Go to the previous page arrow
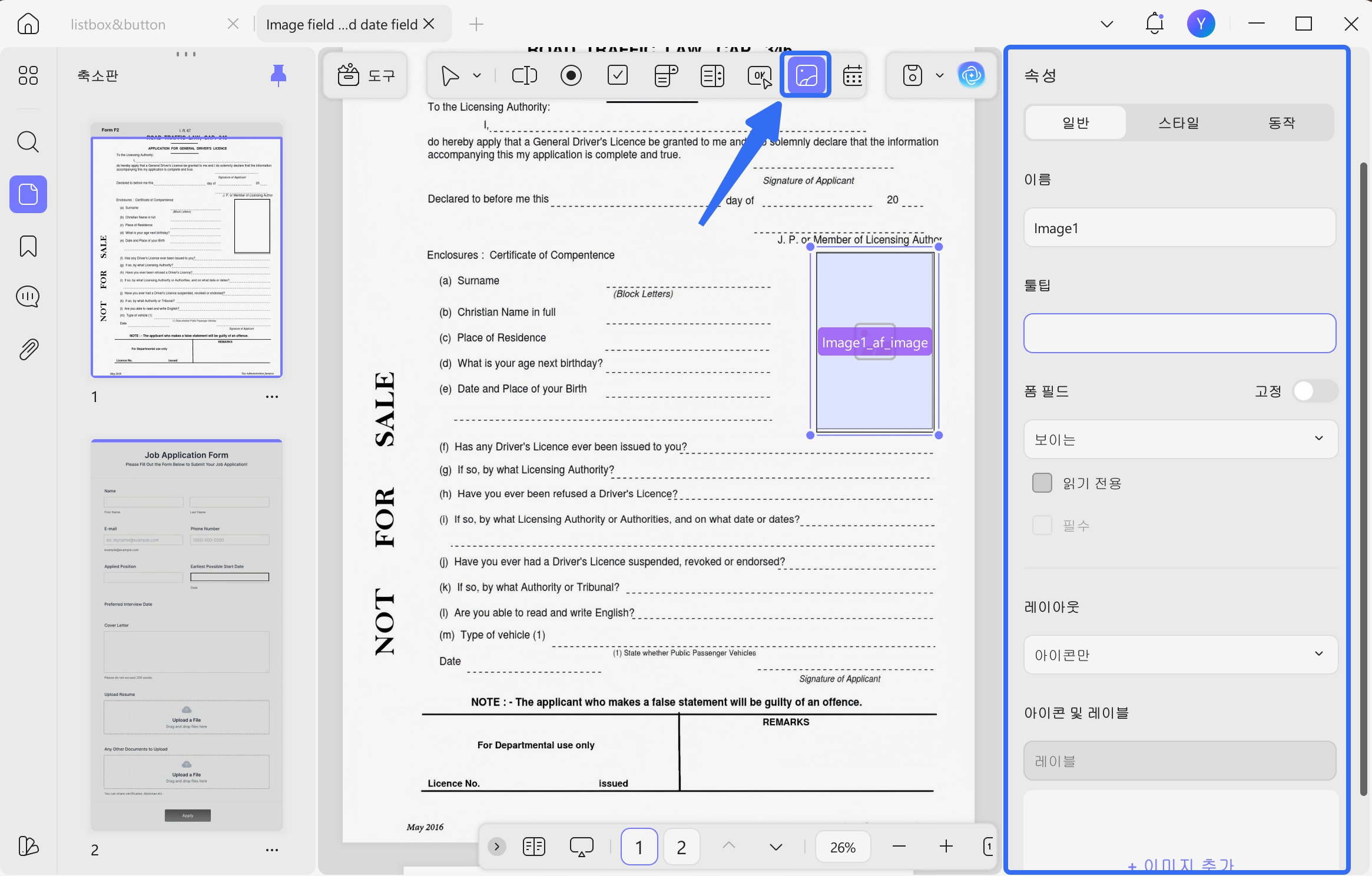 pos(729,846)
